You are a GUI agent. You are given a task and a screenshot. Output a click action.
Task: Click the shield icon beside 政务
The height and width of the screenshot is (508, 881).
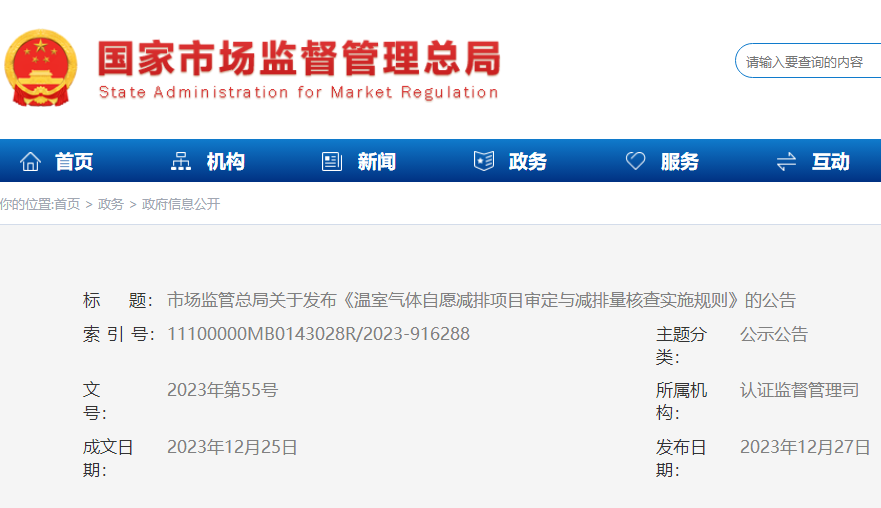point(484,161)
